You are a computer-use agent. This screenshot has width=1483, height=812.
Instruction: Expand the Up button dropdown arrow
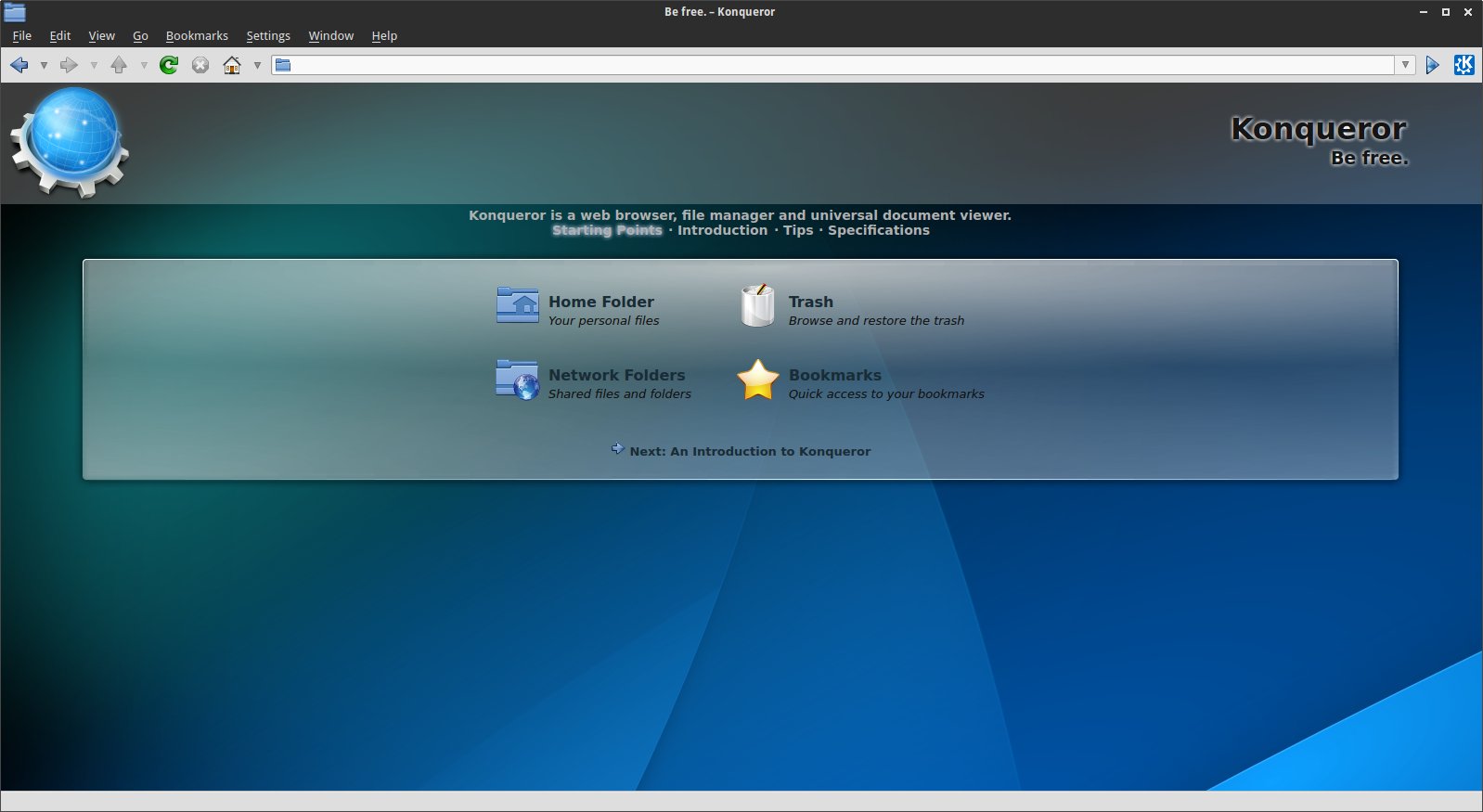pyautogui.click(x=144, y=65)
